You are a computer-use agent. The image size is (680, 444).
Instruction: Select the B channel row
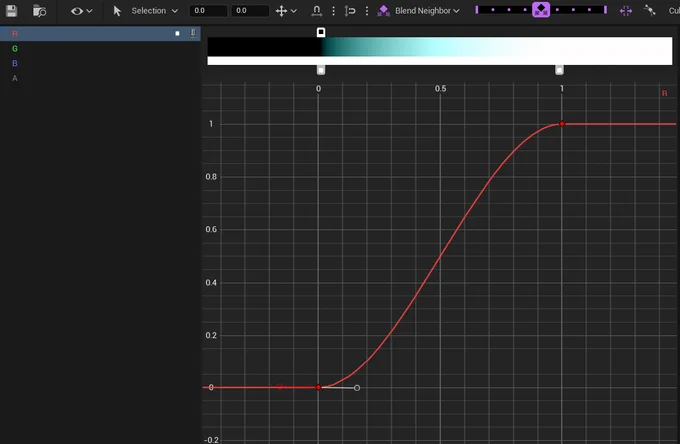(100, 63)
